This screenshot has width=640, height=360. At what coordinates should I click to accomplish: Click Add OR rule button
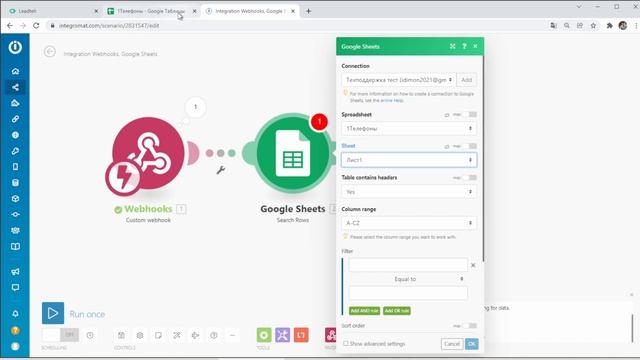pyautogui.click(x=397, y=311)
